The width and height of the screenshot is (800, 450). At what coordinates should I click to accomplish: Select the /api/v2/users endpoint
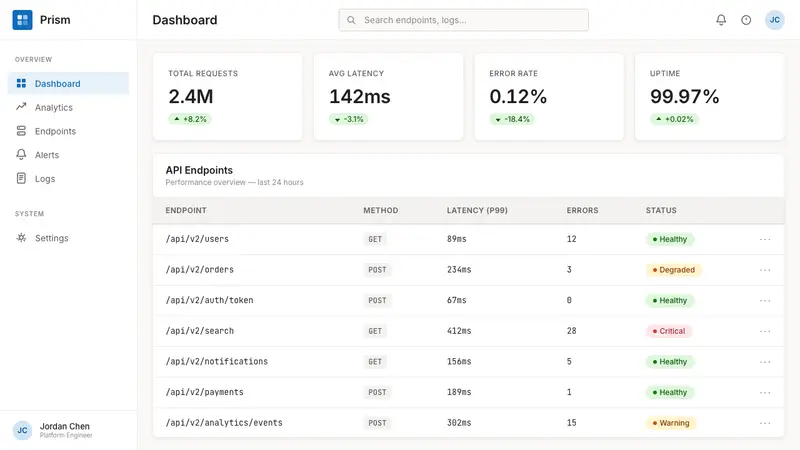[197, 239]
